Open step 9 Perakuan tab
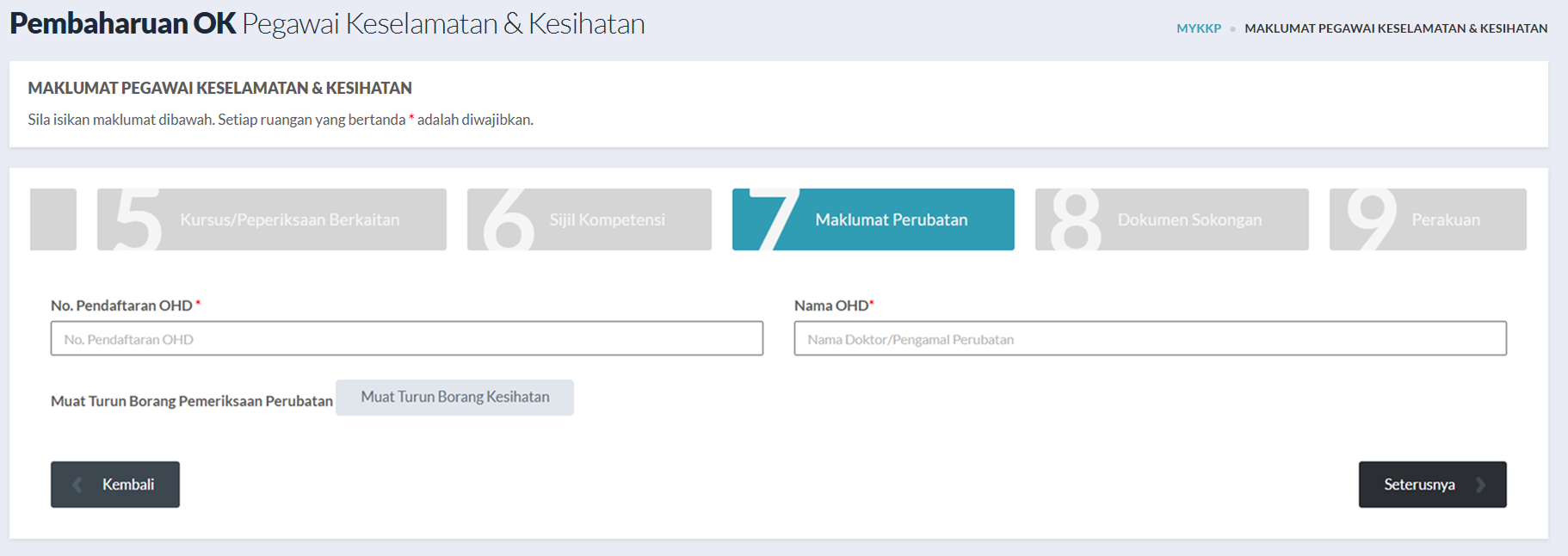 click(x=1428, y=219)
